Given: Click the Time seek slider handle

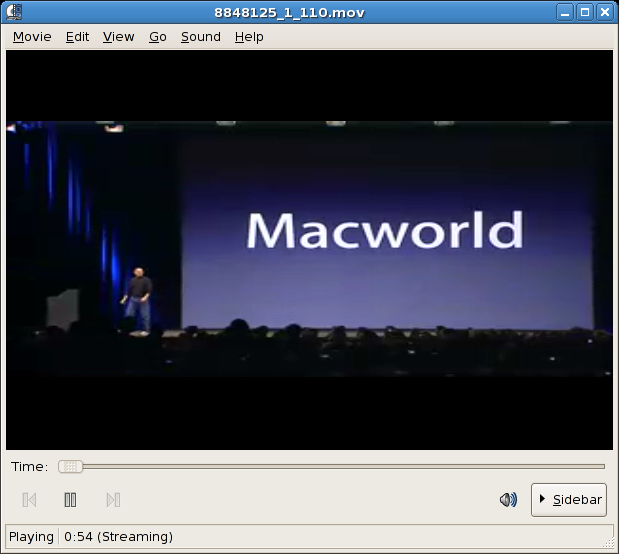Looking at the screenshot, I should click(70, 467).
